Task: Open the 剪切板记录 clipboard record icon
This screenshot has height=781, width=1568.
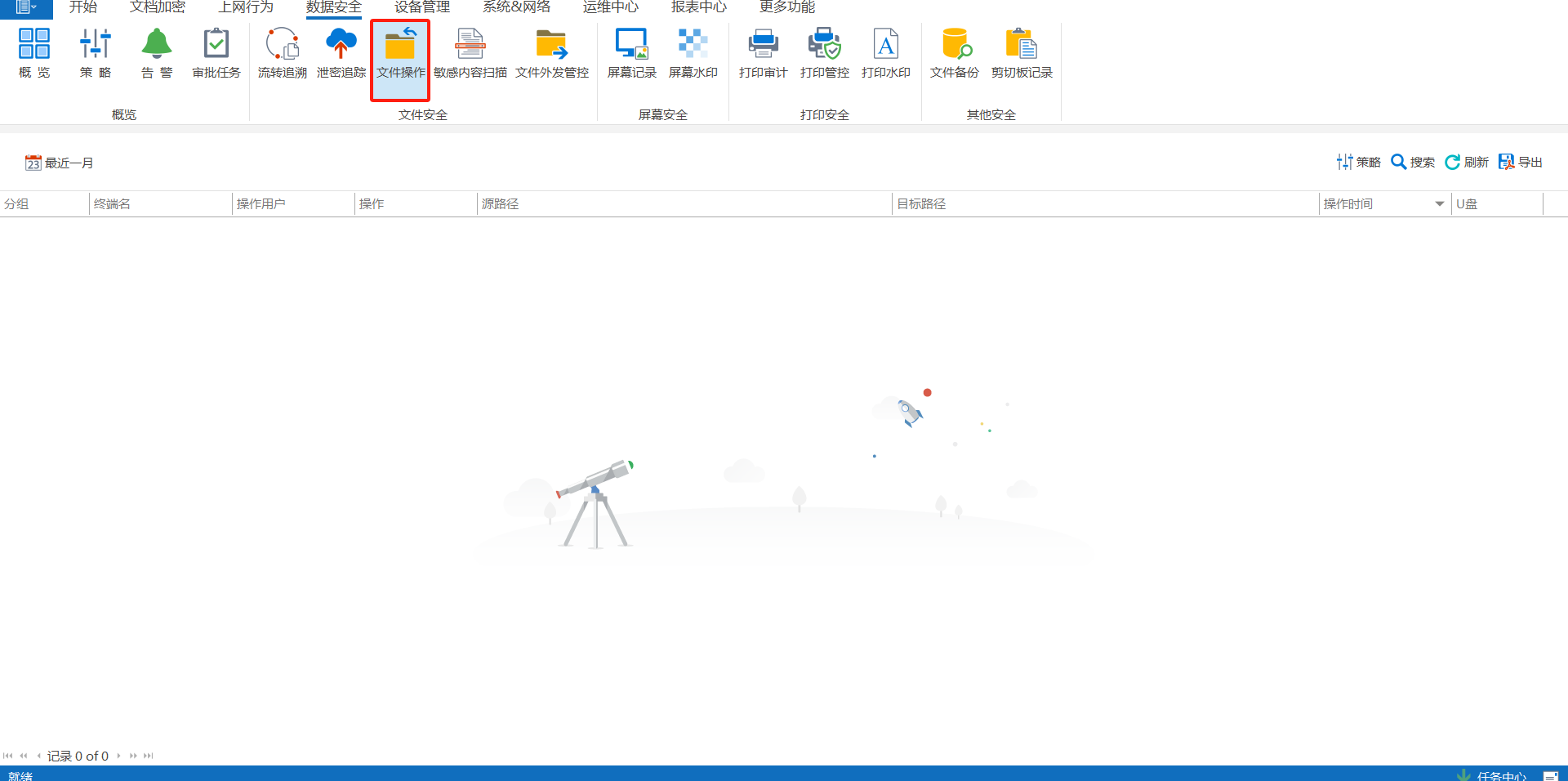Action: click(x=1022, y=53)
